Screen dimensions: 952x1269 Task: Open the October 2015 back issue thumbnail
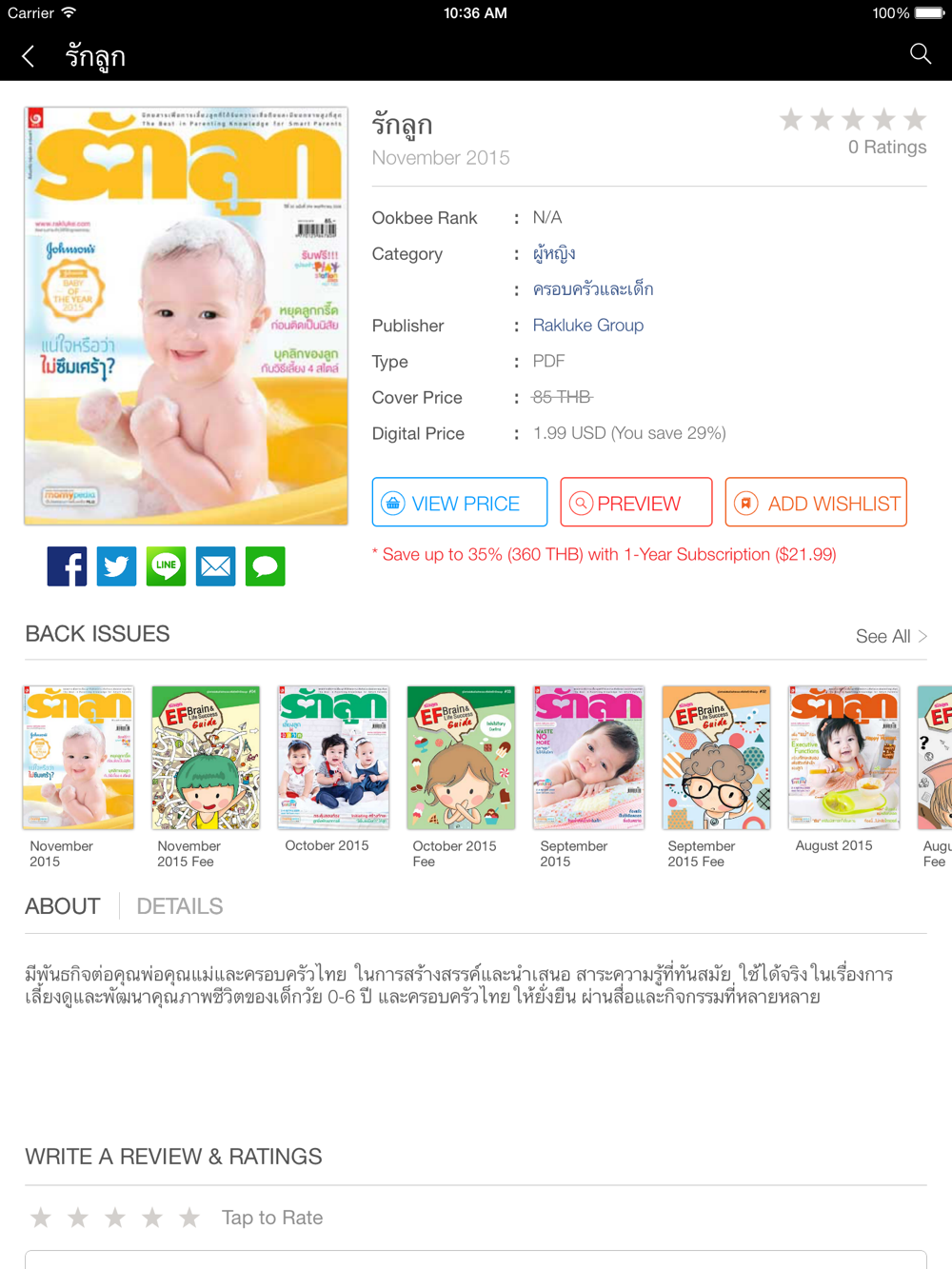[x=333, y=758]
